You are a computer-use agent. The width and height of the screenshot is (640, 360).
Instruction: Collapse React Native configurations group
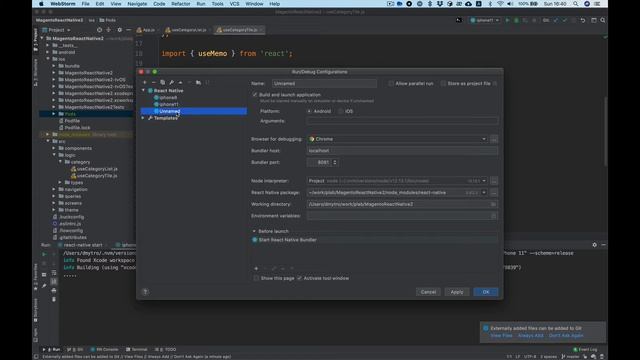(x=143, y=91)
